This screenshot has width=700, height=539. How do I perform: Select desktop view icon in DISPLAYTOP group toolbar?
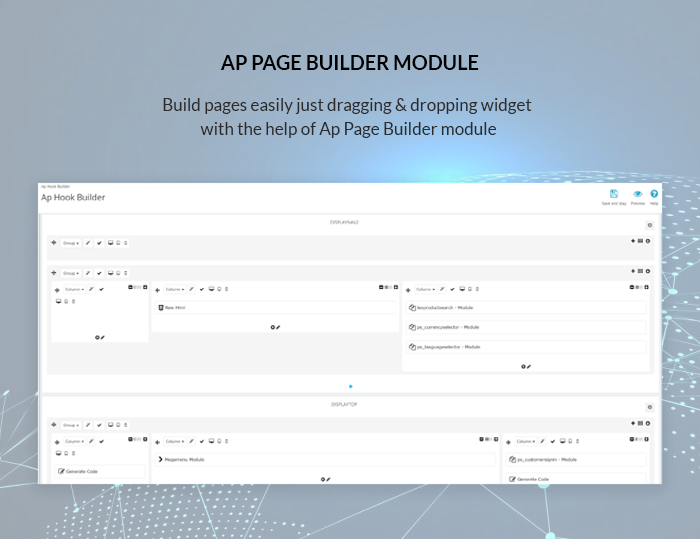coord(110,425)
